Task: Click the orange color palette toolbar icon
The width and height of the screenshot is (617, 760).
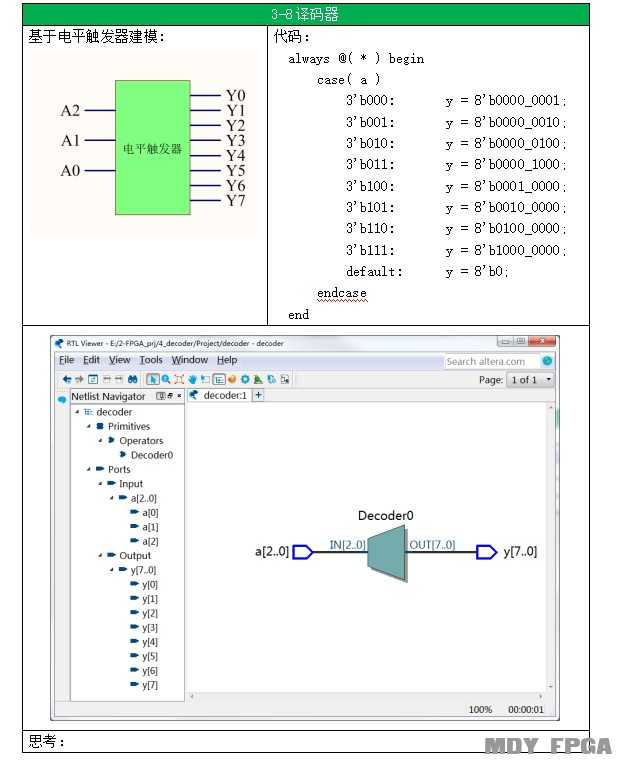Action: pos(232,380)
